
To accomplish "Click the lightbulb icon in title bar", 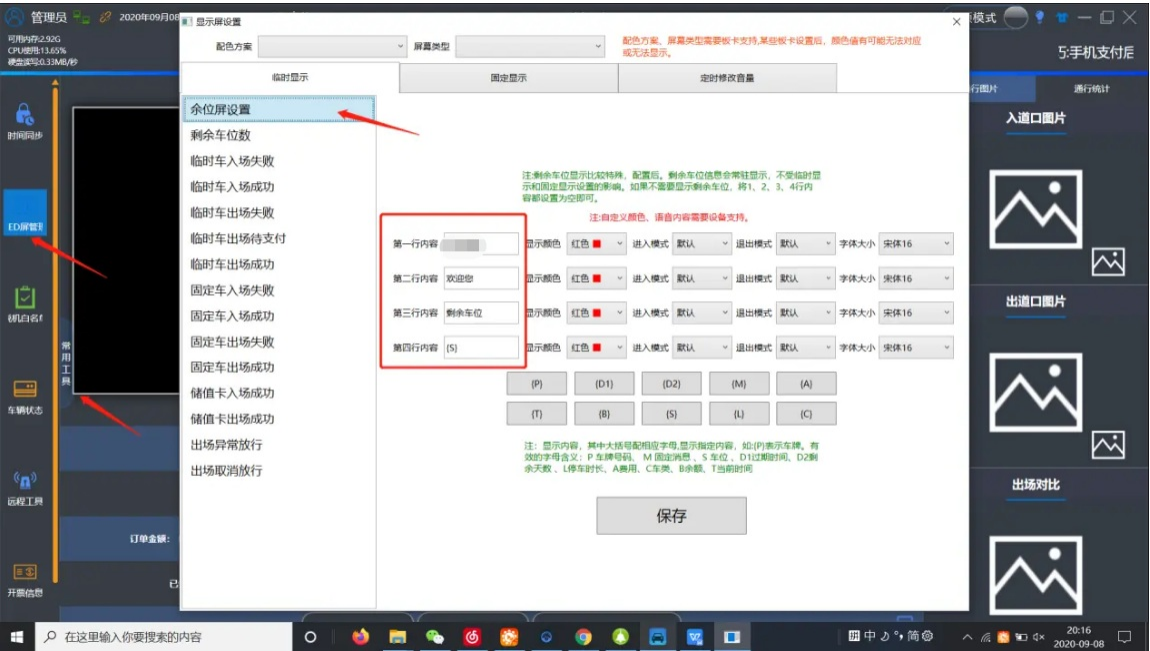I will (x=1039, y=17).
